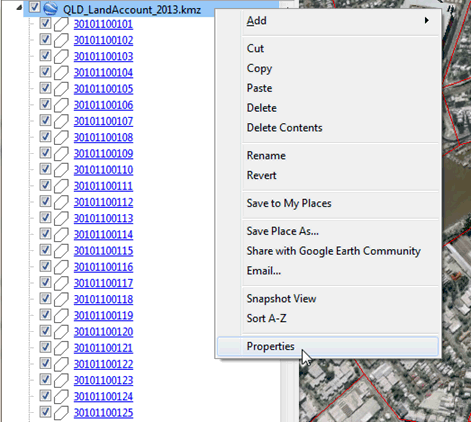
Task: Click polygon icon next to 30101100110
Action: pyautogui.click(x=61, y=170)
